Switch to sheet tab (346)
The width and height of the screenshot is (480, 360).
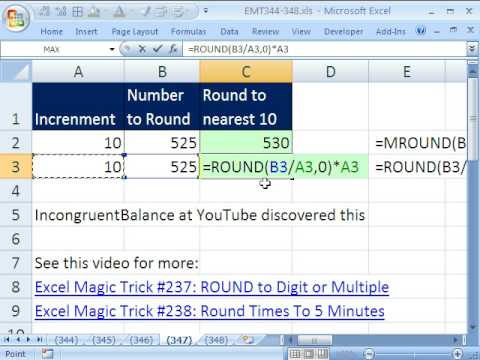[142, 340]
